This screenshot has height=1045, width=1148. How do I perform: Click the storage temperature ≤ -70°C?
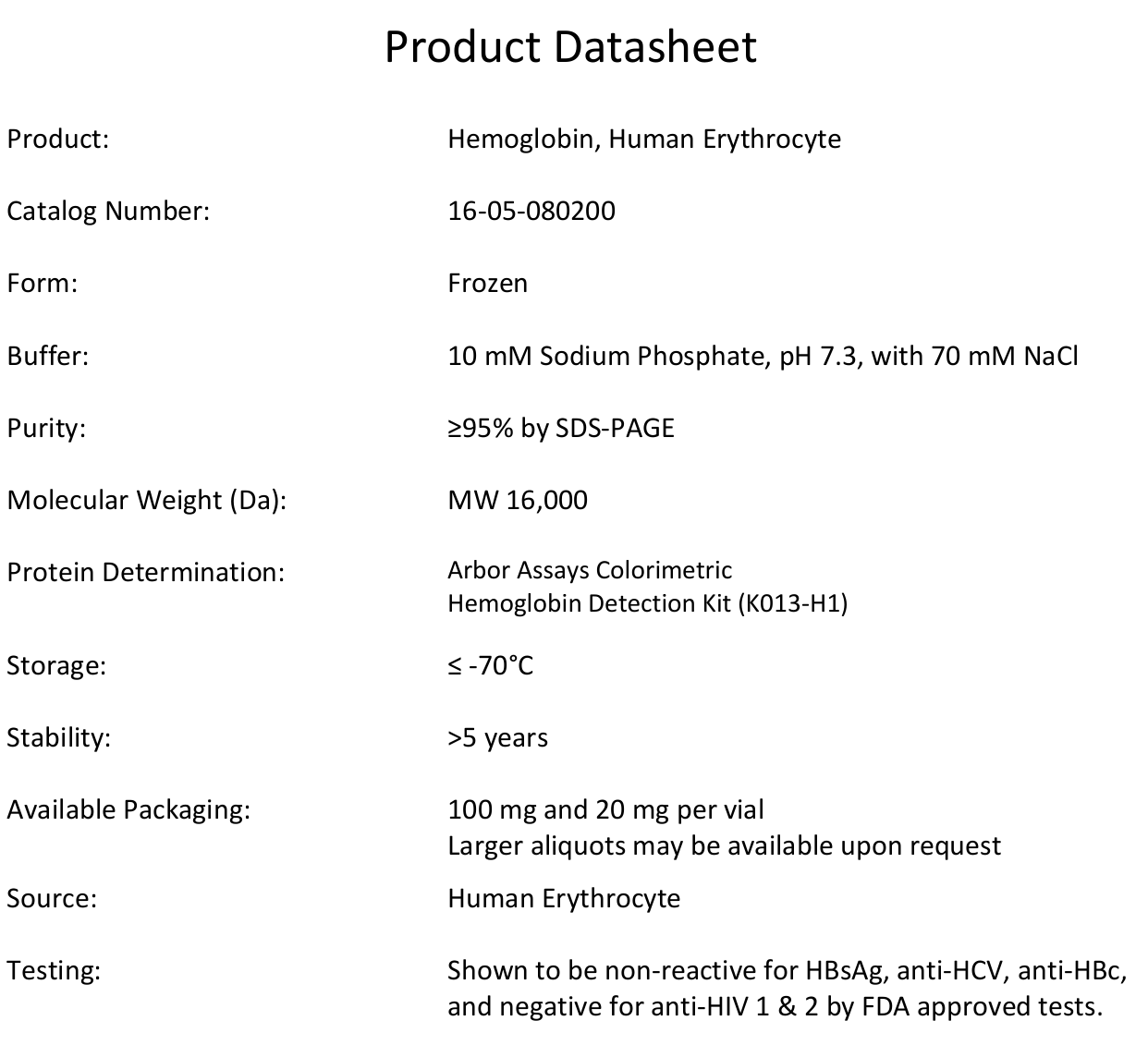pos(491,665)
